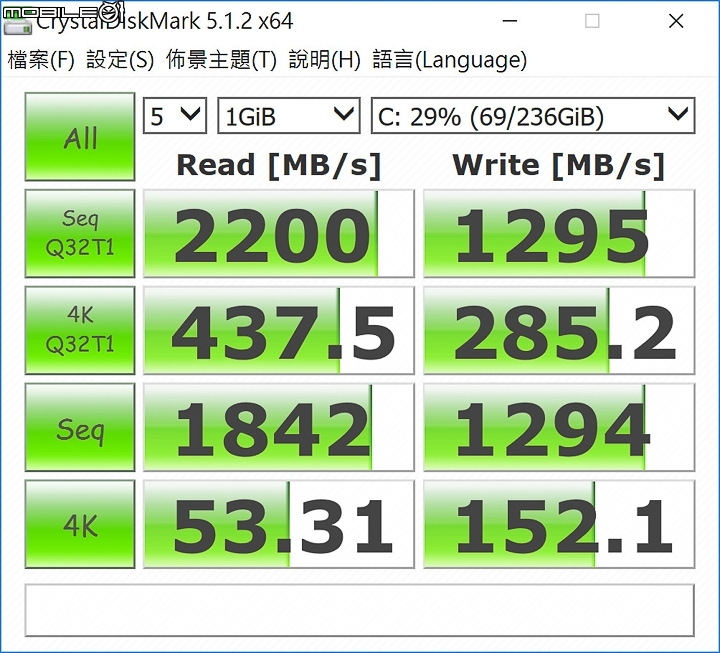Image resolution: width=720 pixels, height=653 pixels.
Task: Click the Seq read result 1842
Action: [279, 427]
